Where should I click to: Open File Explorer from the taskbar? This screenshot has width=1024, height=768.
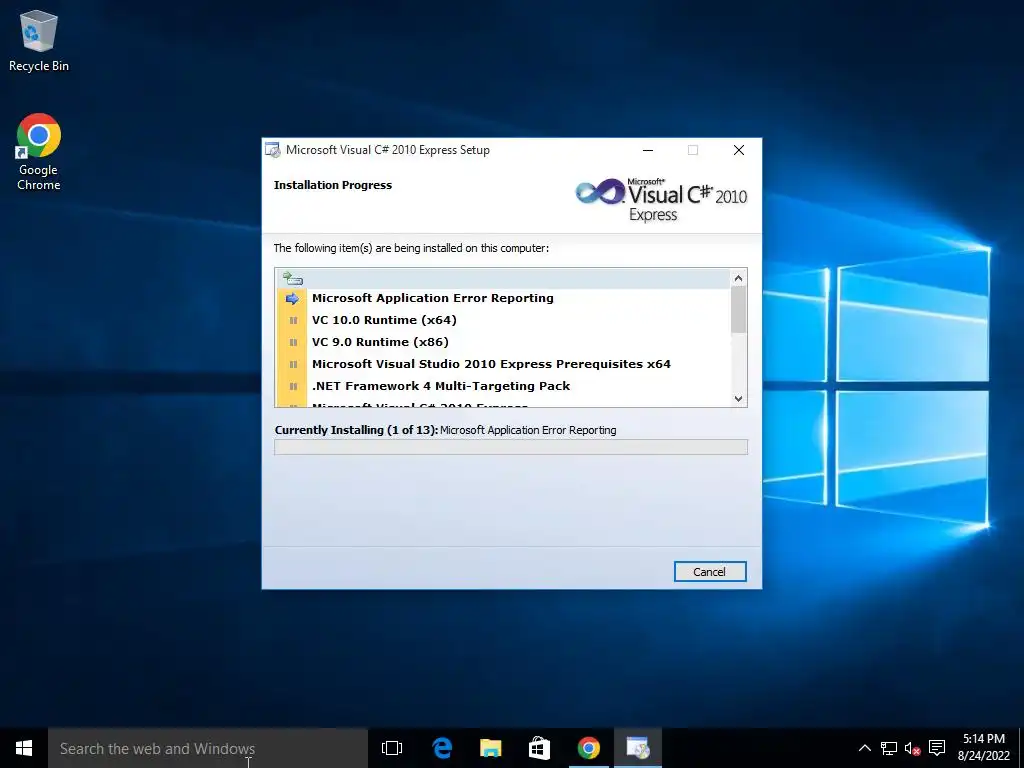tap(490, 748)
